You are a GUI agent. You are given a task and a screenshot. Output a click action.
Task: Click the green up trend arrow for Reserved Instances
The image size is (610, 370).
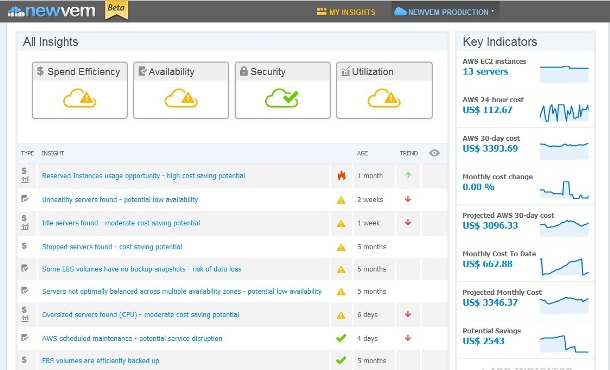coord(408,175)
